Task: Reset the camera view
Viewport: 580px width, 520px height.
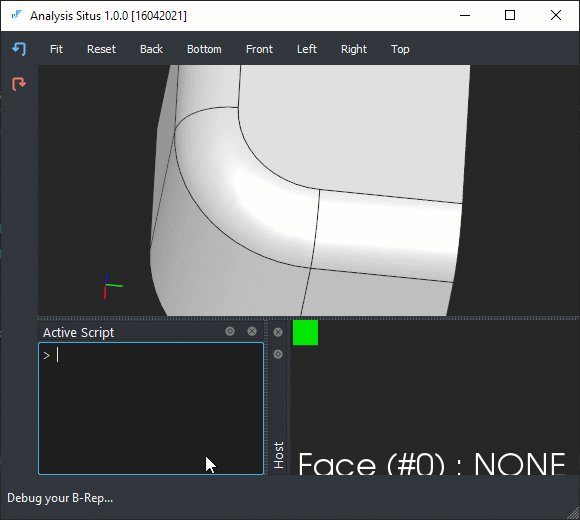Action: coord(101,49)
